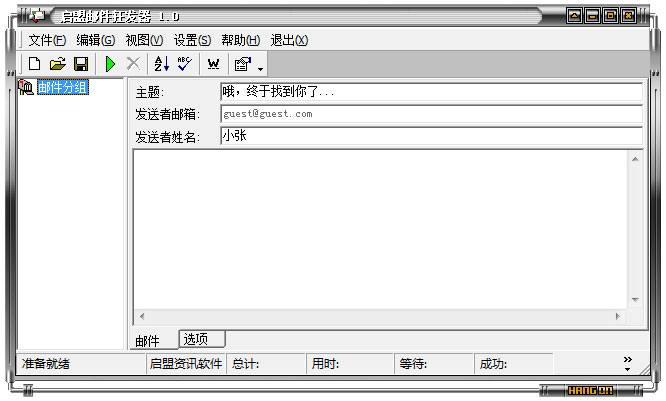Viewport: 666px width, 401px height.
Task: Click the underlined W toolbar icon
Action: [x=213, y=64]
